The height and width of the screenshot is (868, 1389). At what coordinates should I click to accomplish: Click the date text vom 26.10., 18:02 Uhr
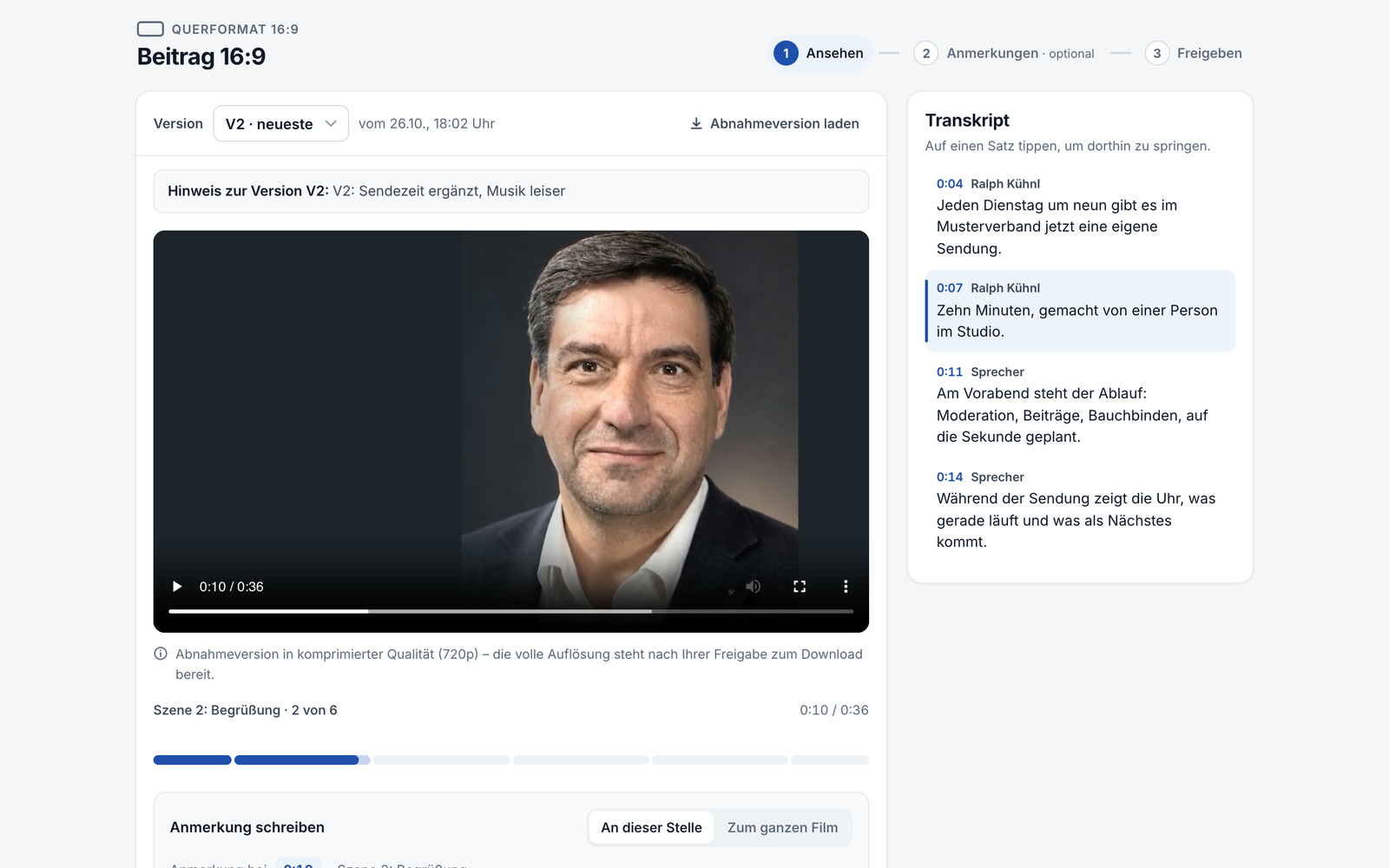tap(426, 123)
